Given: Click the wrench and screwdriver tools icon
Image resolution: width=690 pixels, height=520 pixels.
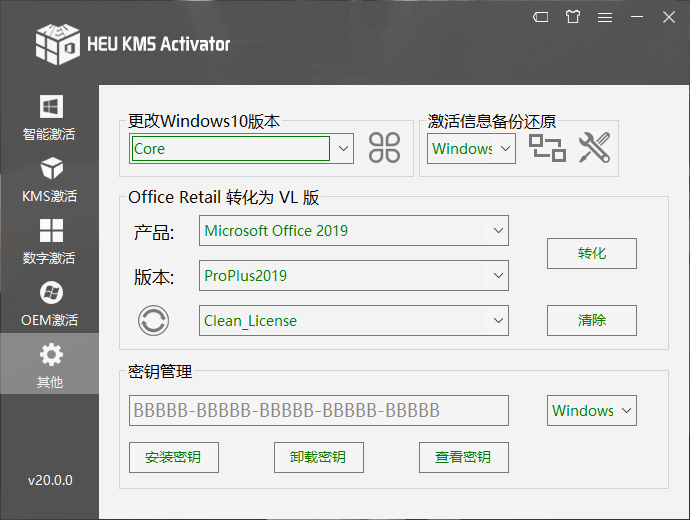Looking at the screenshot, I should [594, 148].
